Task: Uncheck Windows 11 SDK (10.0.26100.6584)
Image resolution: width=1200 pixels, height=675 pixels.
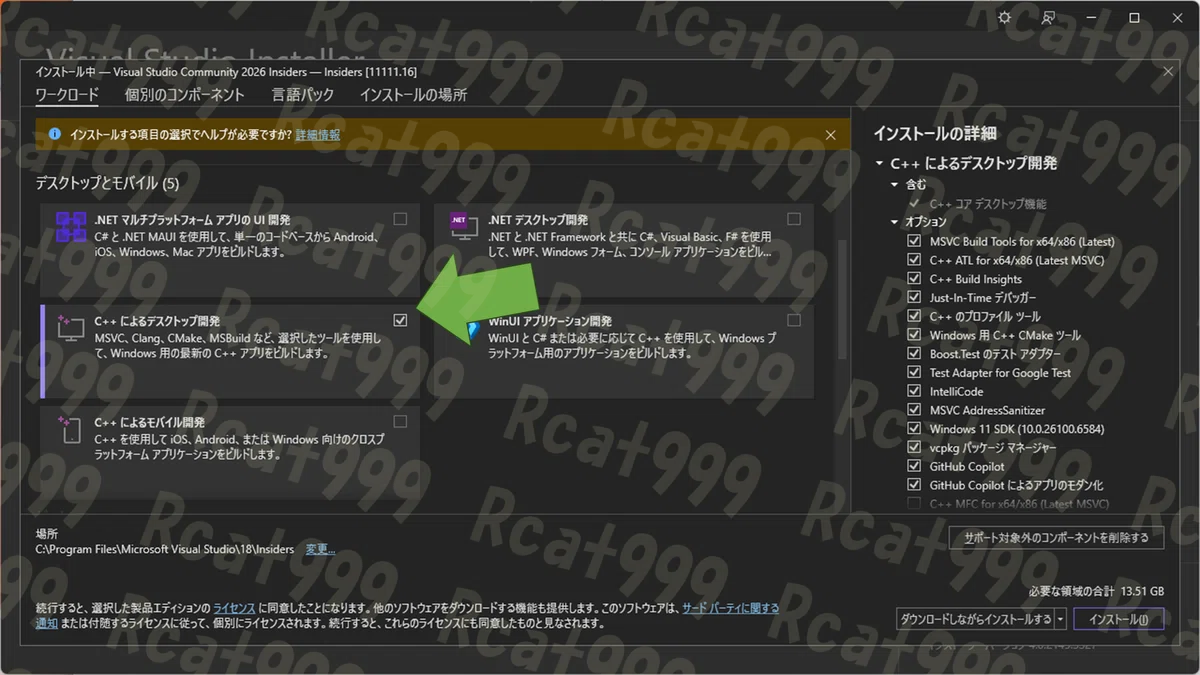Action: [x=913, y=429]
